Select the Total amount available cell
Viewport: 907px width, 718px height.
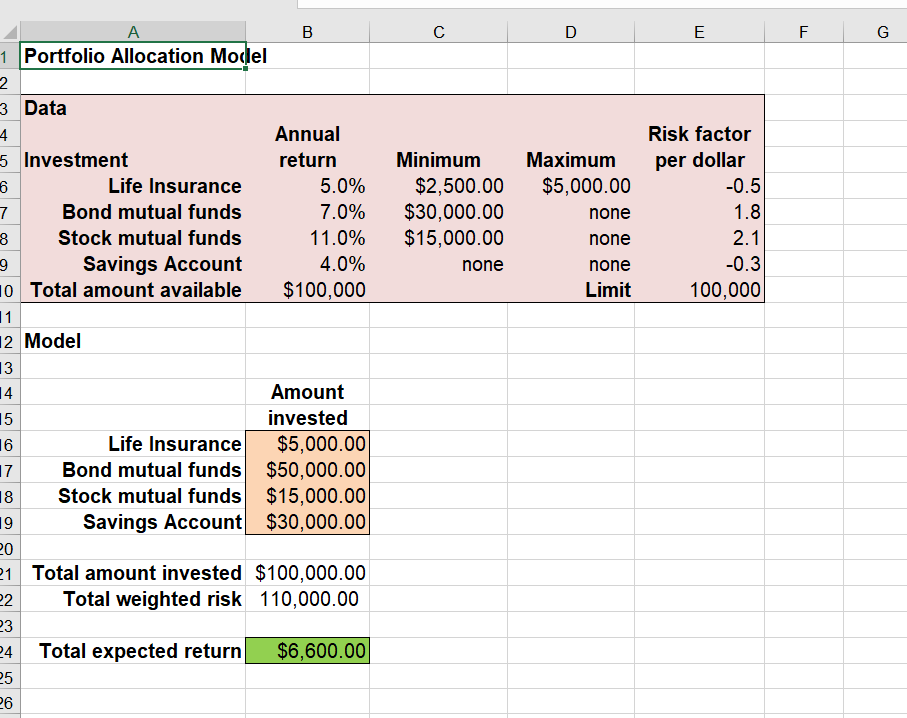(x=133, y=290)
